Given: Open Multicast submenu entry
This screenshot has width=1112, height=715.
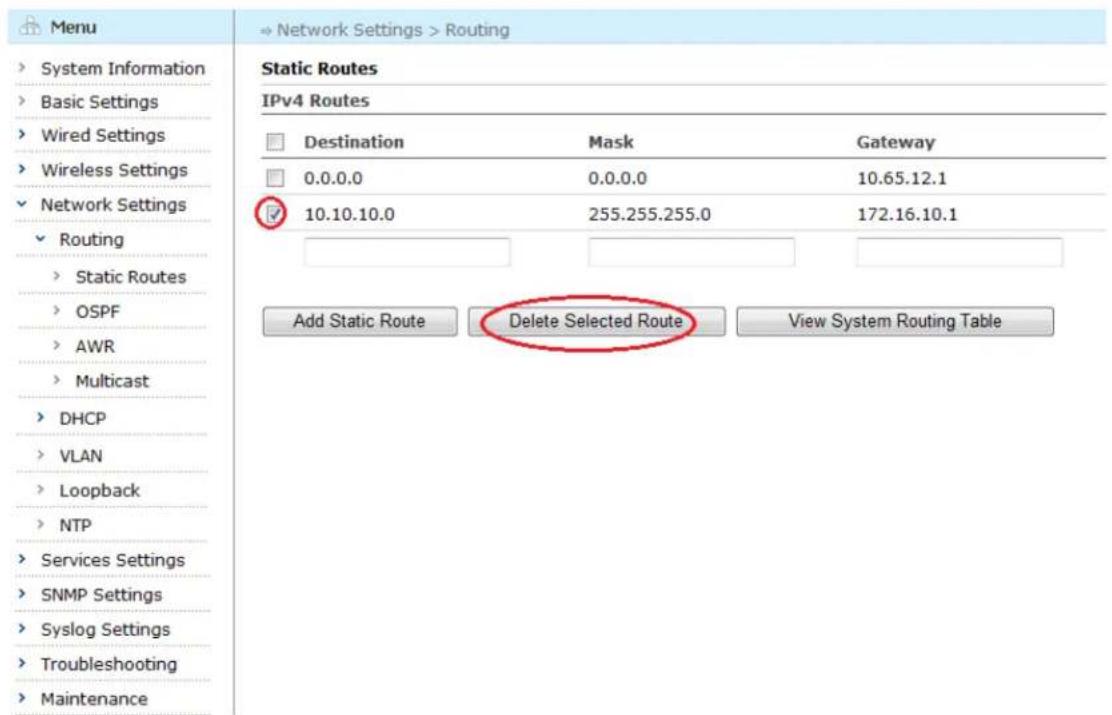Looking at the screenshot, I should tap(112, 381).
